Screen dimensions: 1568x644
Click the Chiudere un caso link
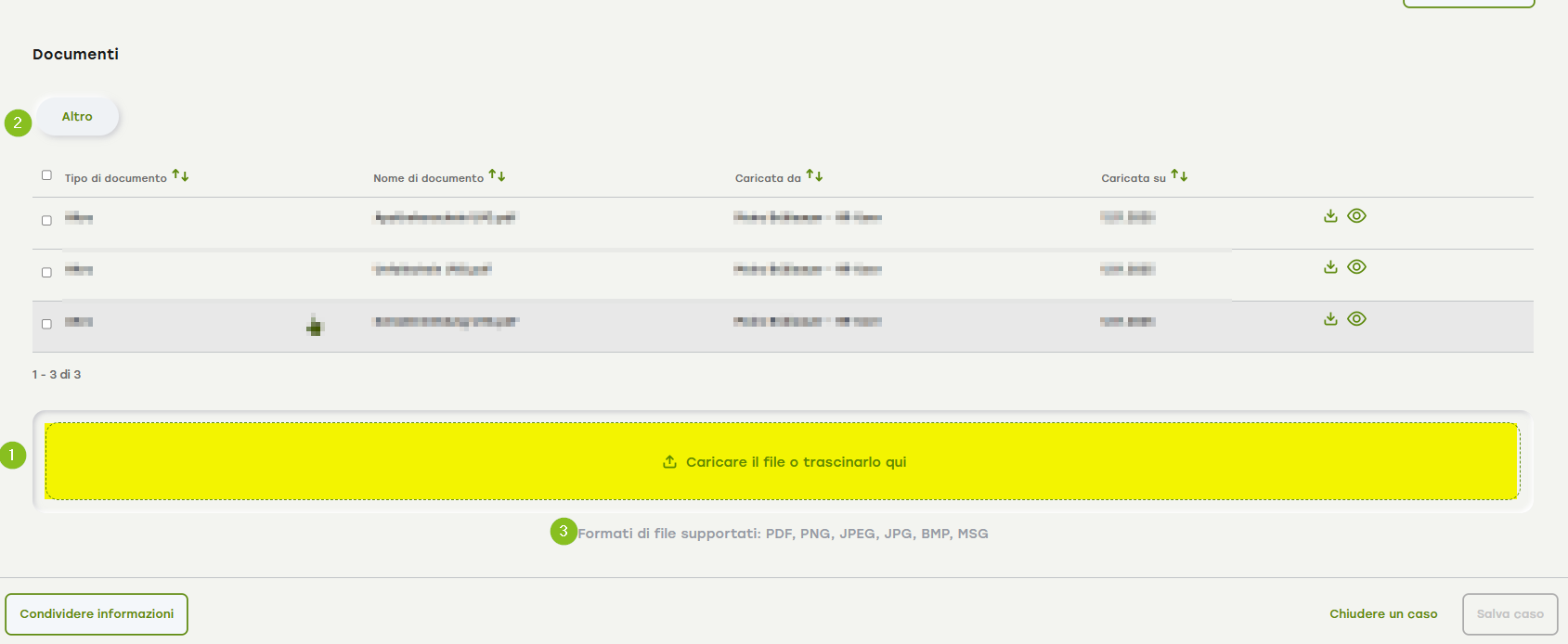pyautogui.click(x=1383, y=614)
